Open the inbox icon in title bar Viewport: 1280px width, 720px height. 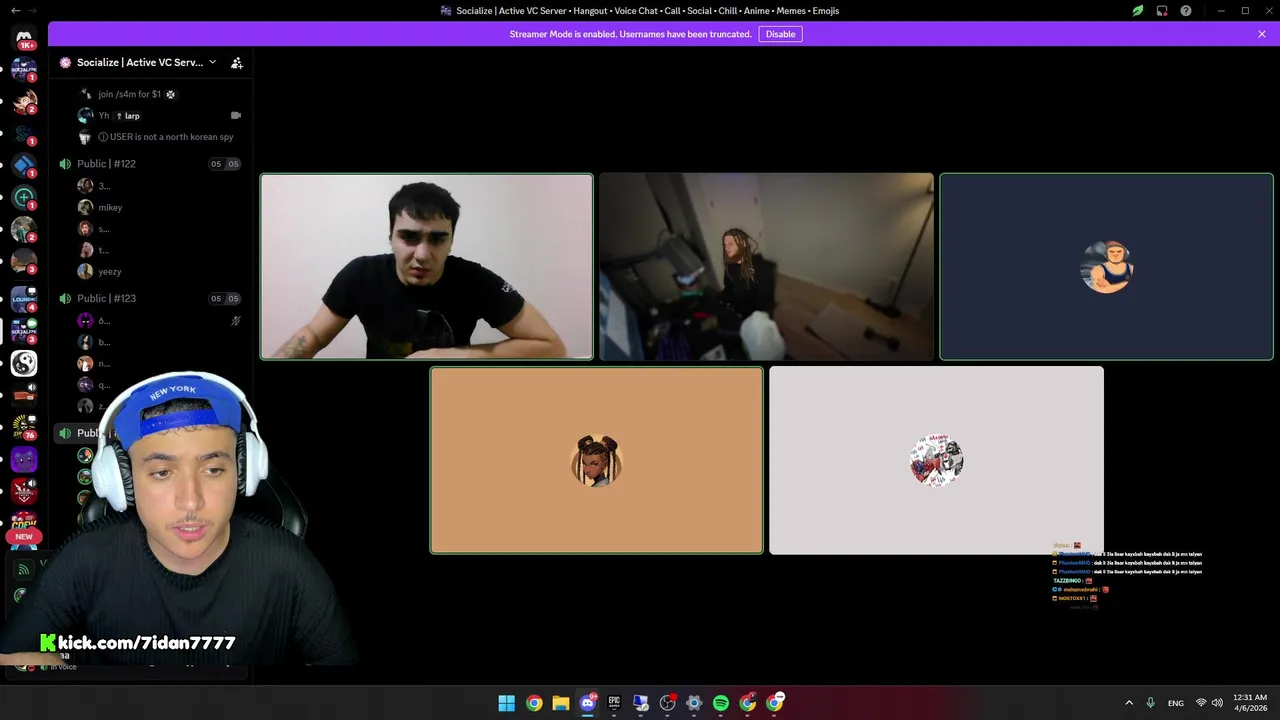click(1162, 11)
